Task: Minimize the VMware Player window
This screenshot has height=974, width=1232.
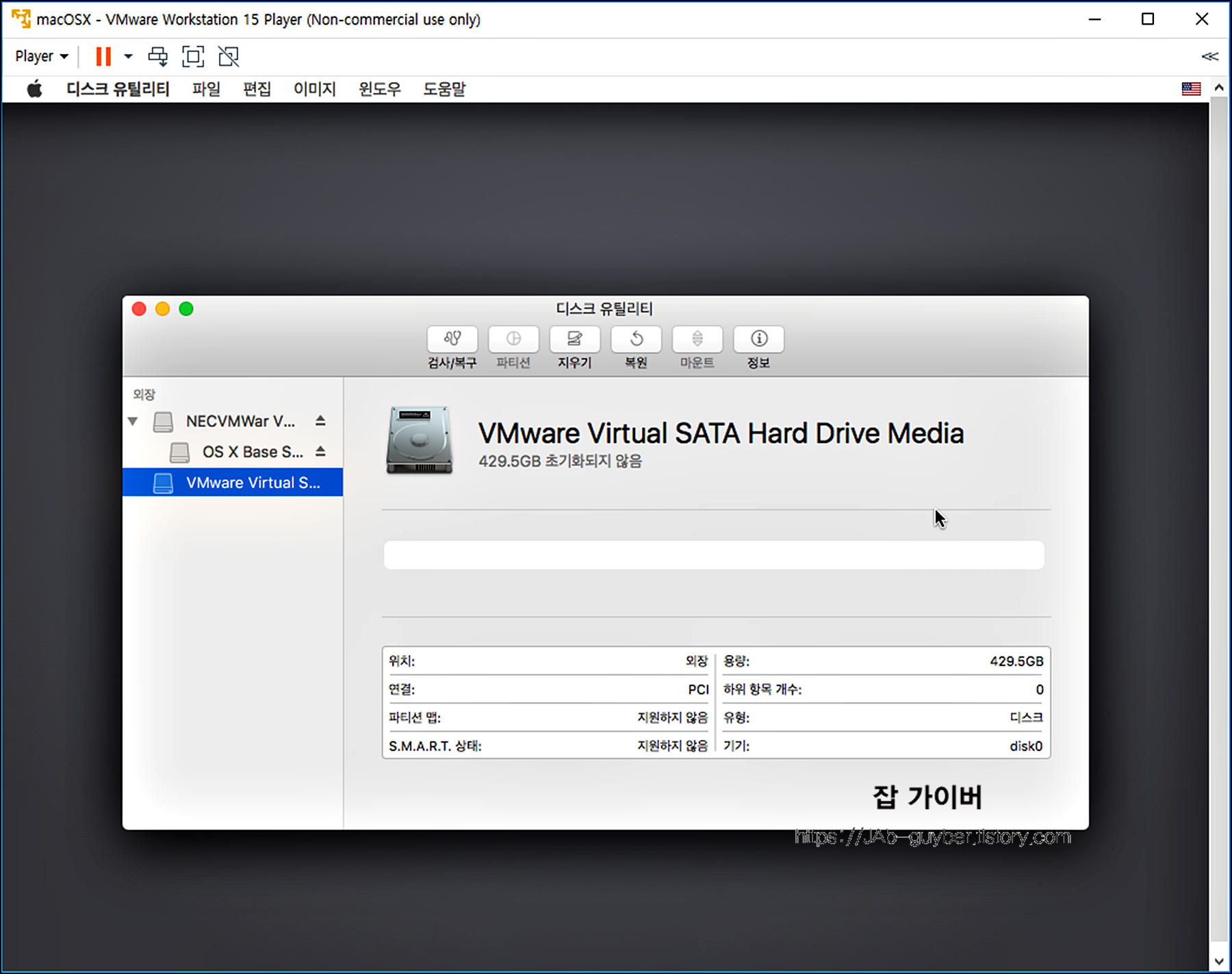Action: tap(1094, 19)
